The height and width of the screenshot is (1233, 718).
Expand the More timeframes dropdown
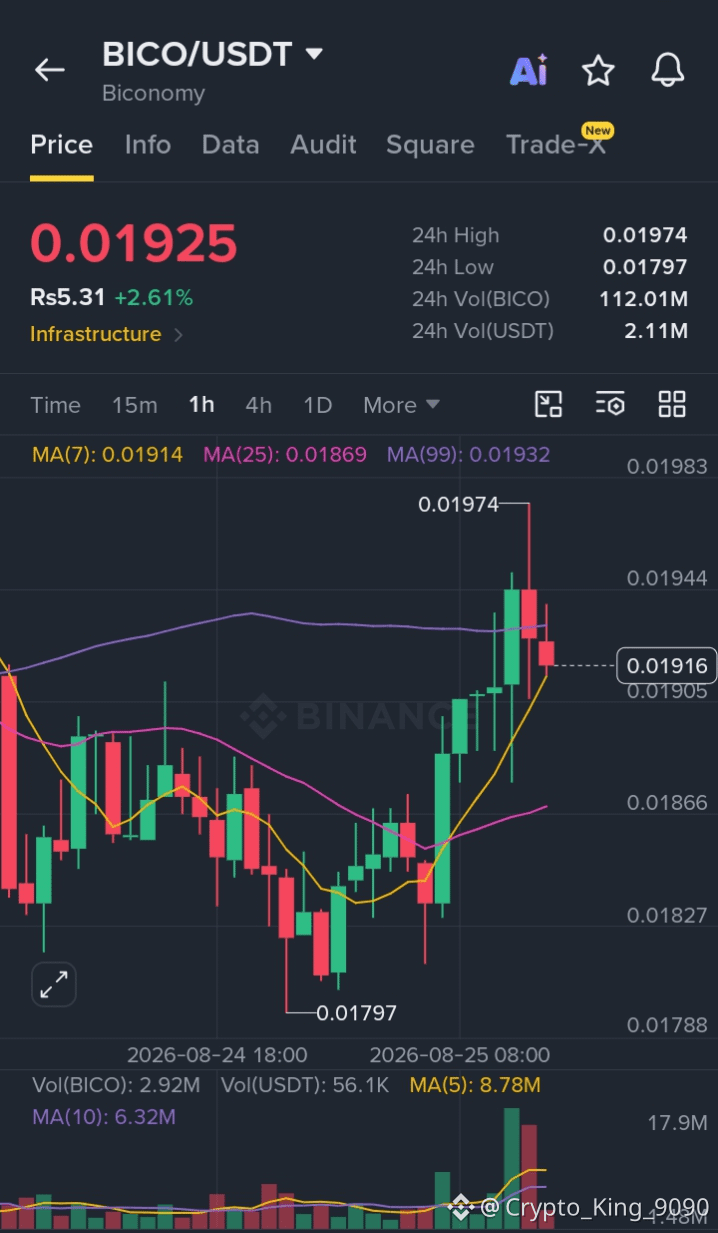click(x=401, y=405)
